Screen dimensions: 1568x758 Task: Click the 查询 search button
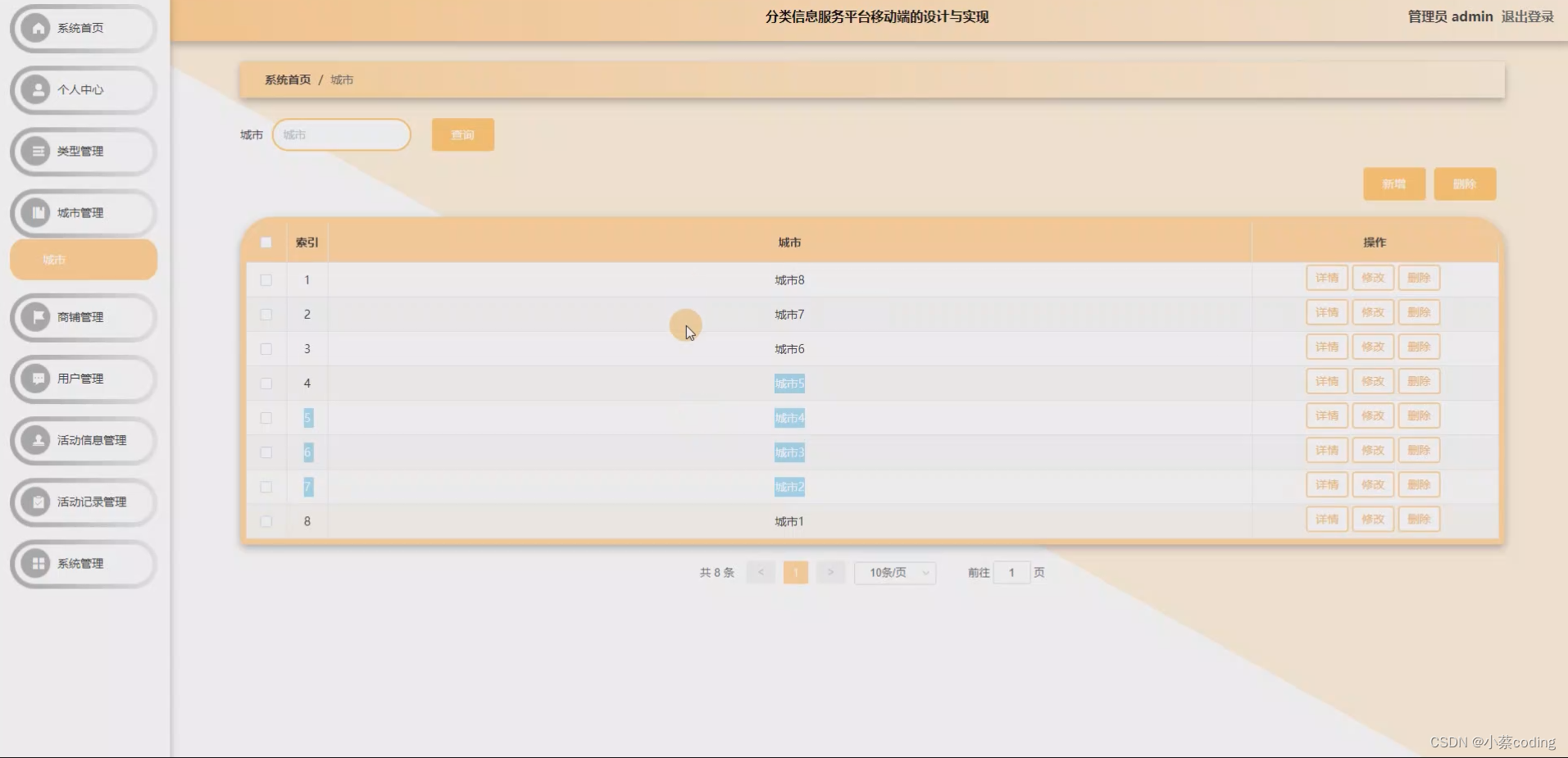click(462, 134)
